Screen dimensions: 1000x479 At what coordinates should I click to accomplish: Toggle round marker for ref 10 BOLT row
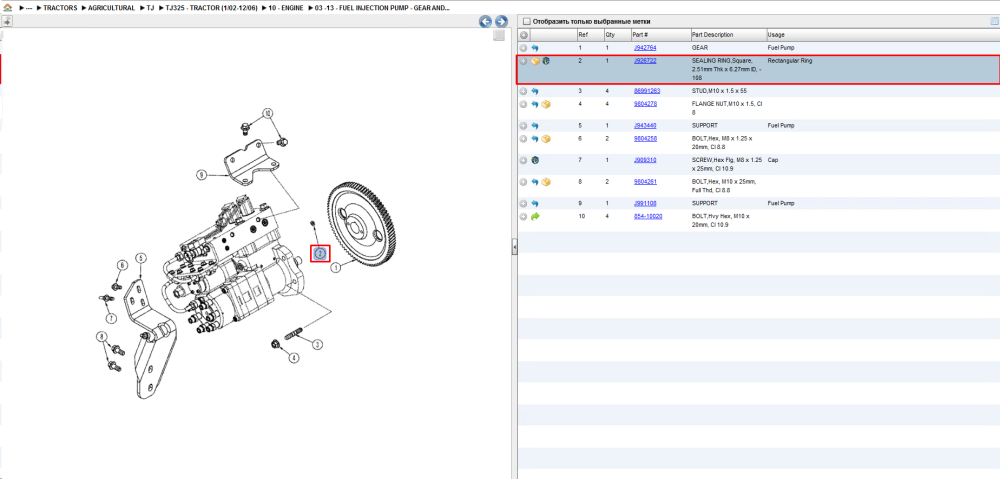(523, 216)
